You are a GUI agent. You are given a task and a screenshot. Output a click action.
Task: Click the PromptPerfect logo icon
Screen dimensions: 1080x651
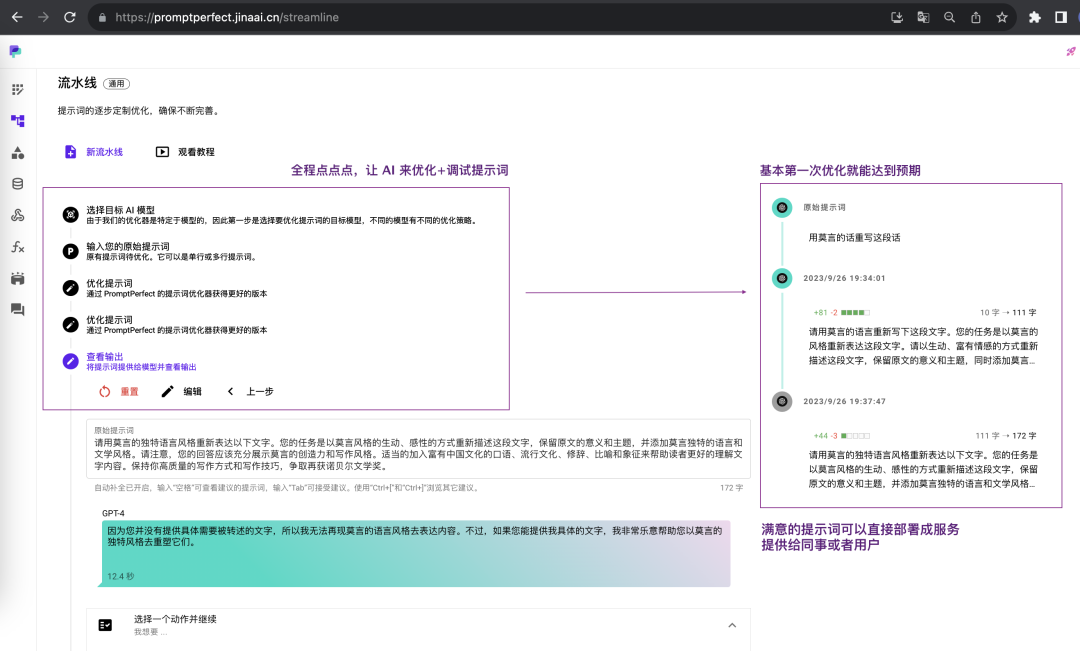[15, 51]
